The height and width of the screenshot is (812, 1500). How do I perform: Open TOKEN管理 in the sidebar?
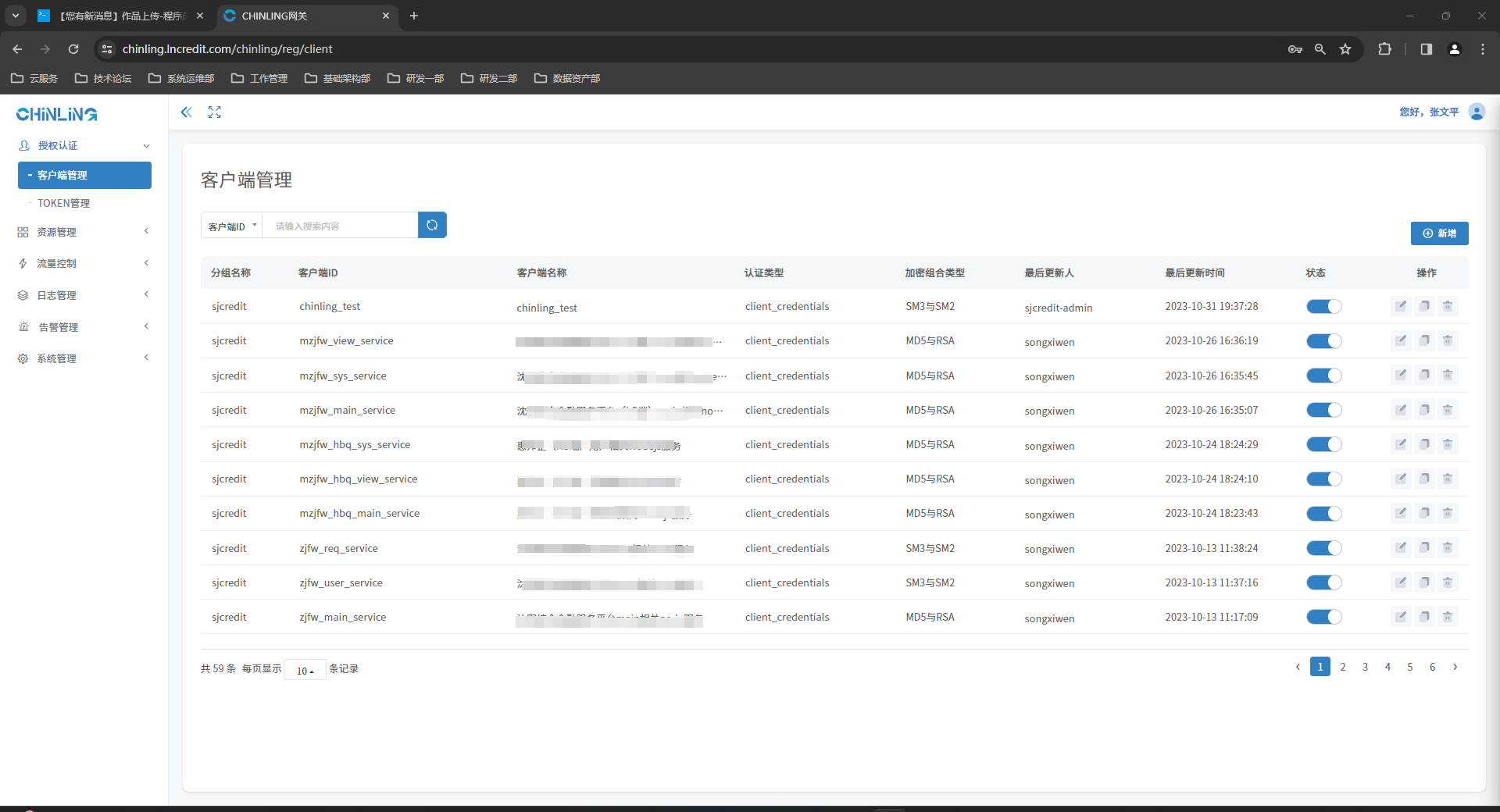pos(63,203)
